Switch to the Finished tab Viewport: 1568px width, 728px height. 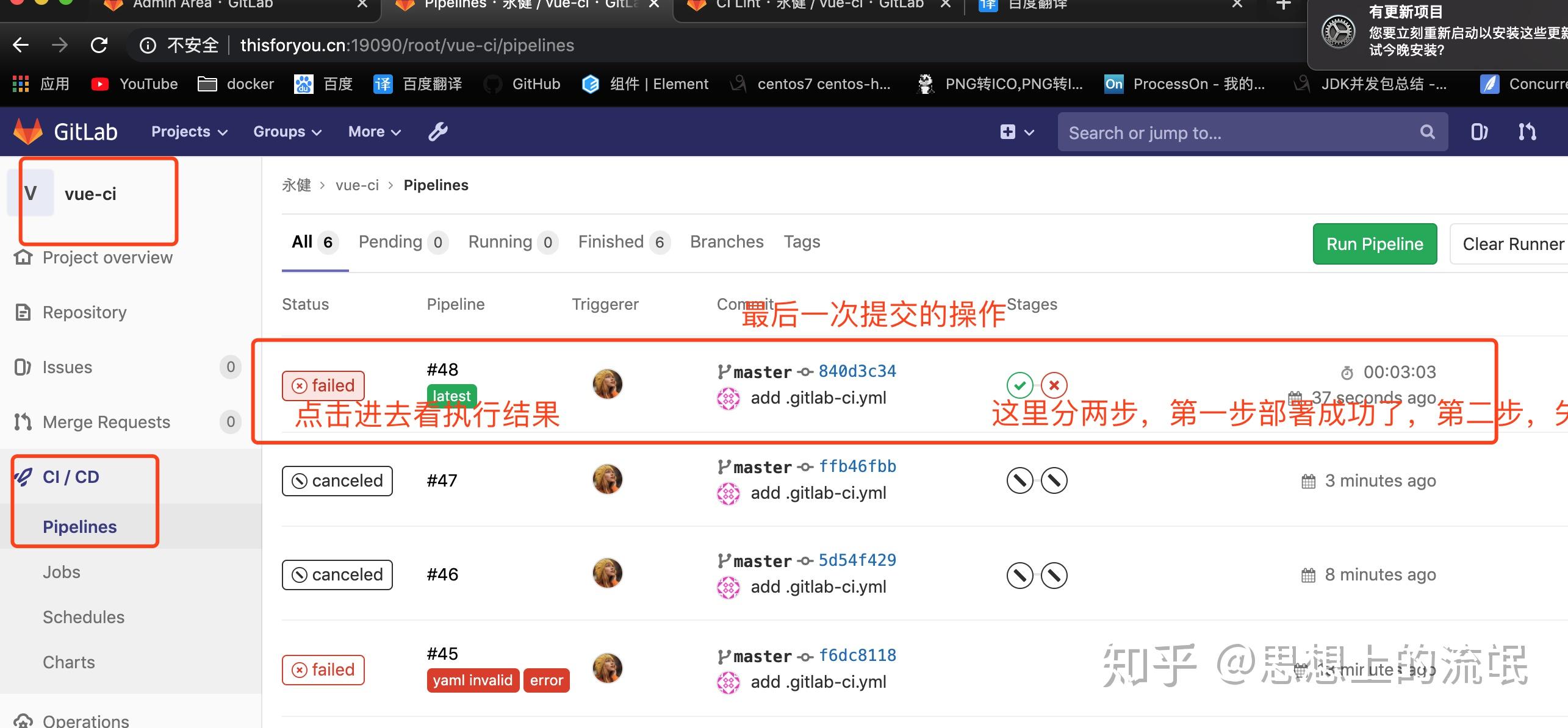click(x=611, y=241)
